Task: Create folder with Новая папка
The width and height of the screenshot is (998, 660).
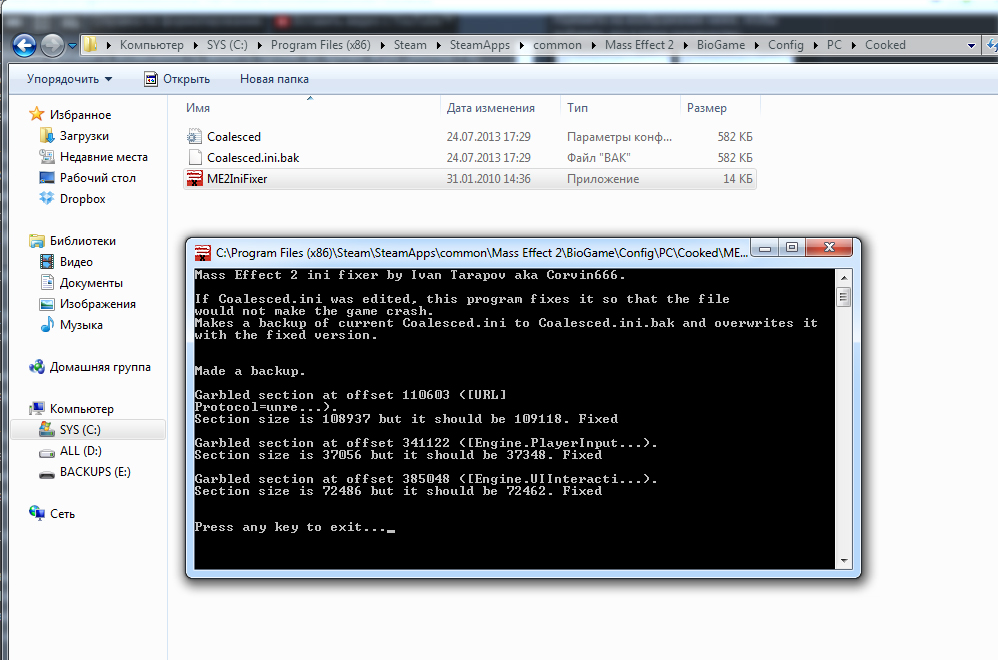Action: pos(274,79)
